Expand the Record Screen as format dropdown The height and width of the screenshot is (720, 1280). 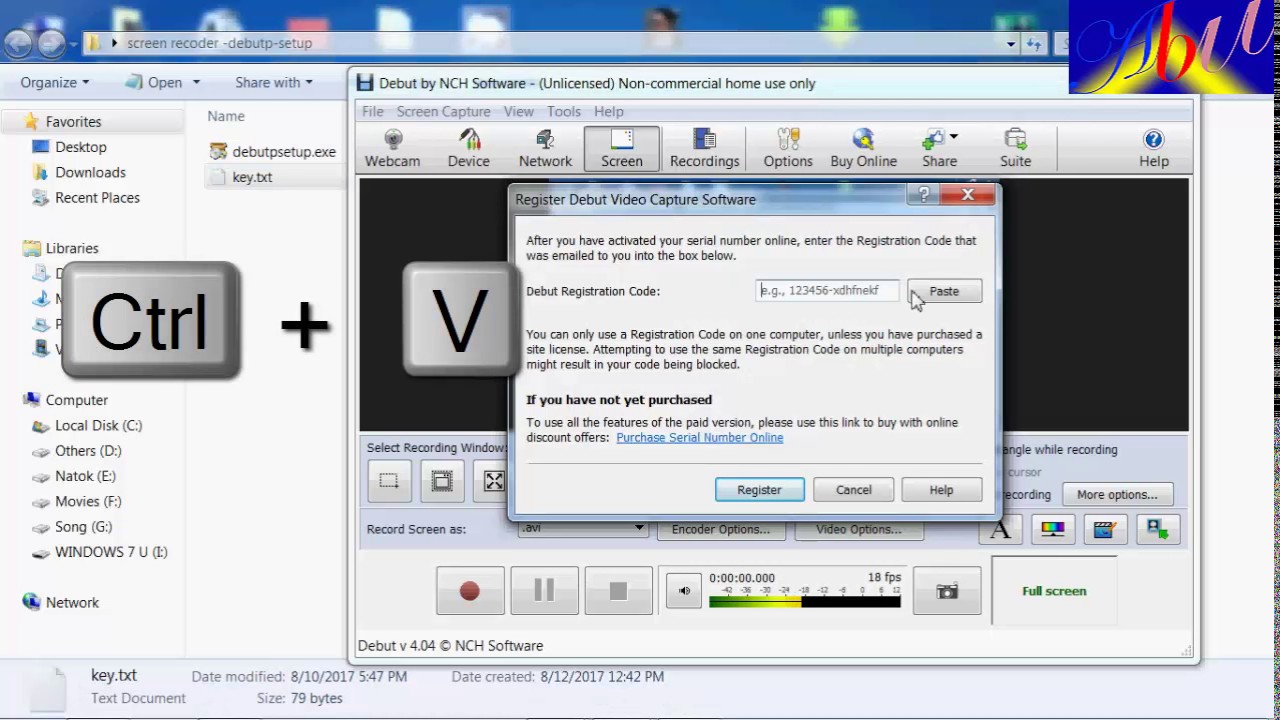pos(638,528)
